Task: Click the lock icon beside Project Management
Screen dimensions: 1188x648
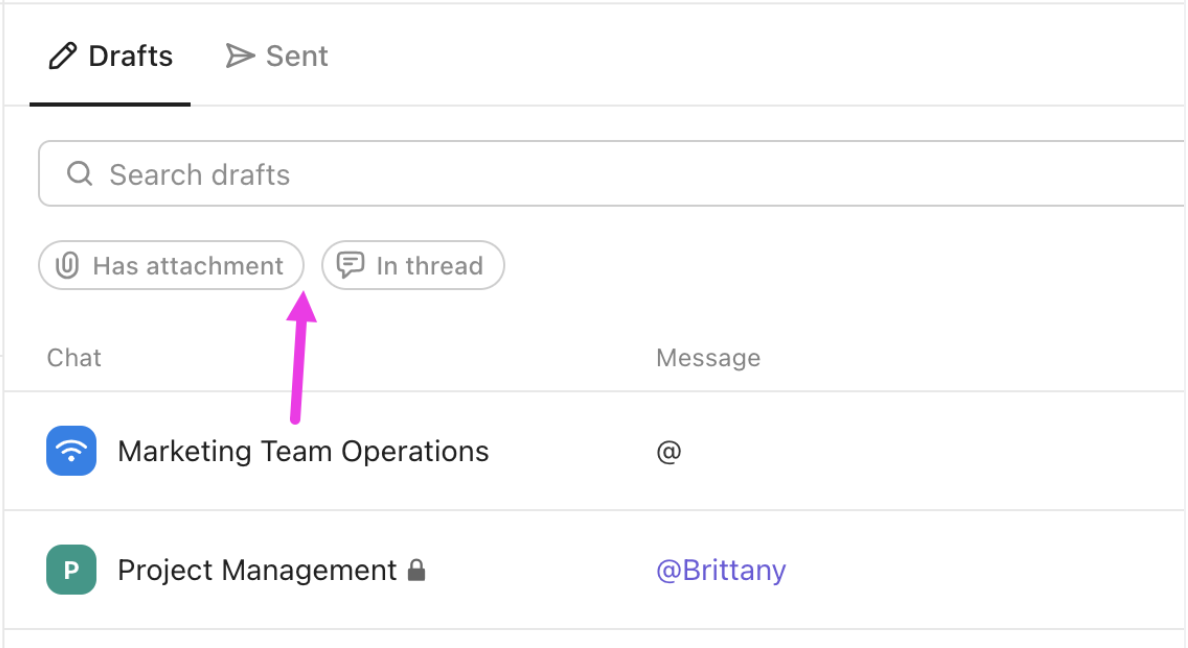Action: (x=416, y=571)
